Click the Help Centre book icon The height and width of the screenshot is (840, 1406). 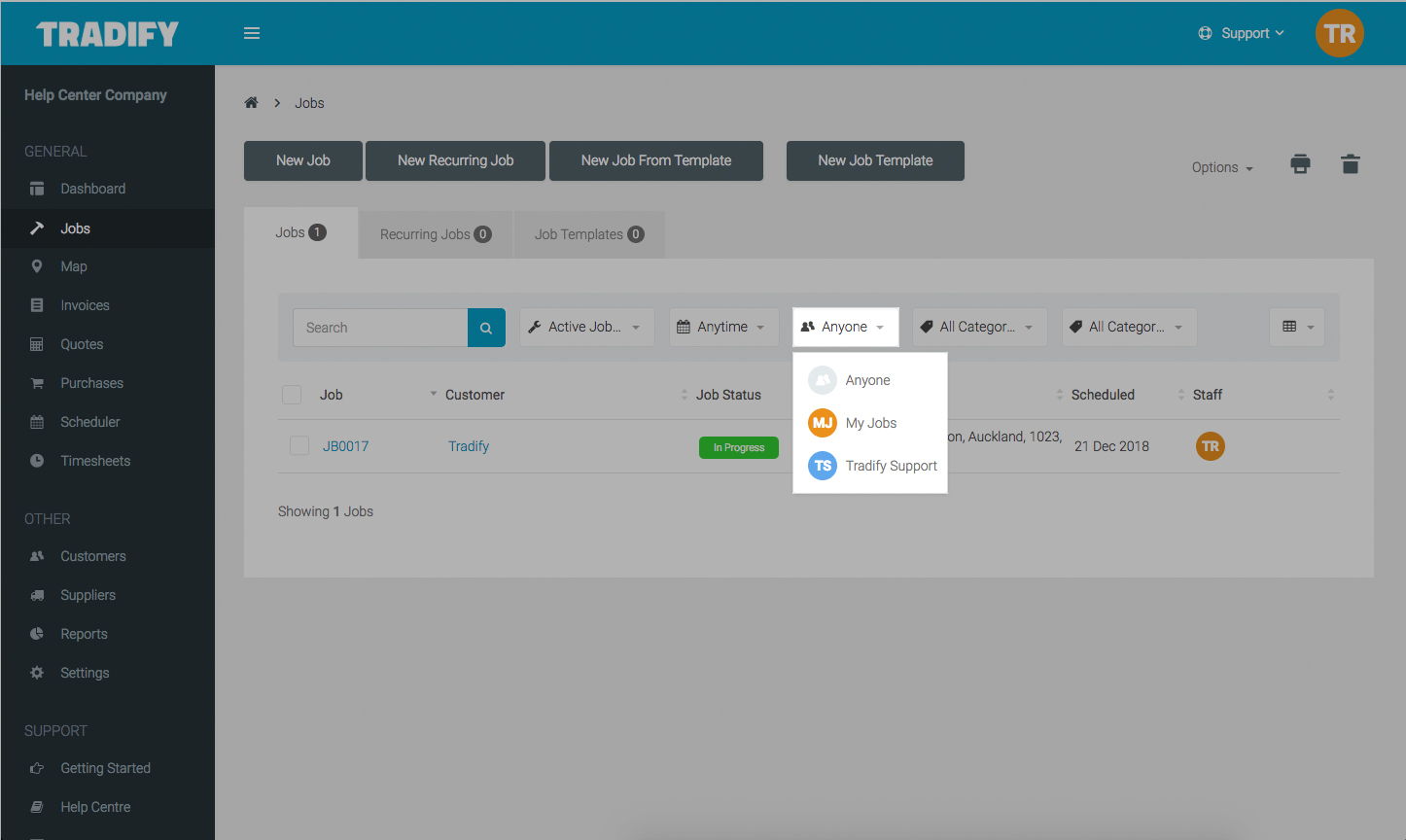pos(37,807)
